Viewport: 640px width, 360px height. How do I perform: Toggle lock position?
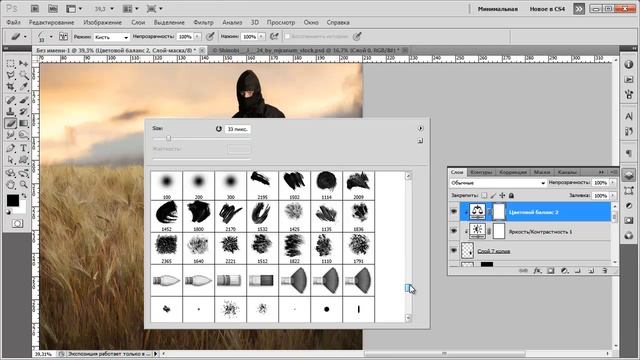[502, 196]
